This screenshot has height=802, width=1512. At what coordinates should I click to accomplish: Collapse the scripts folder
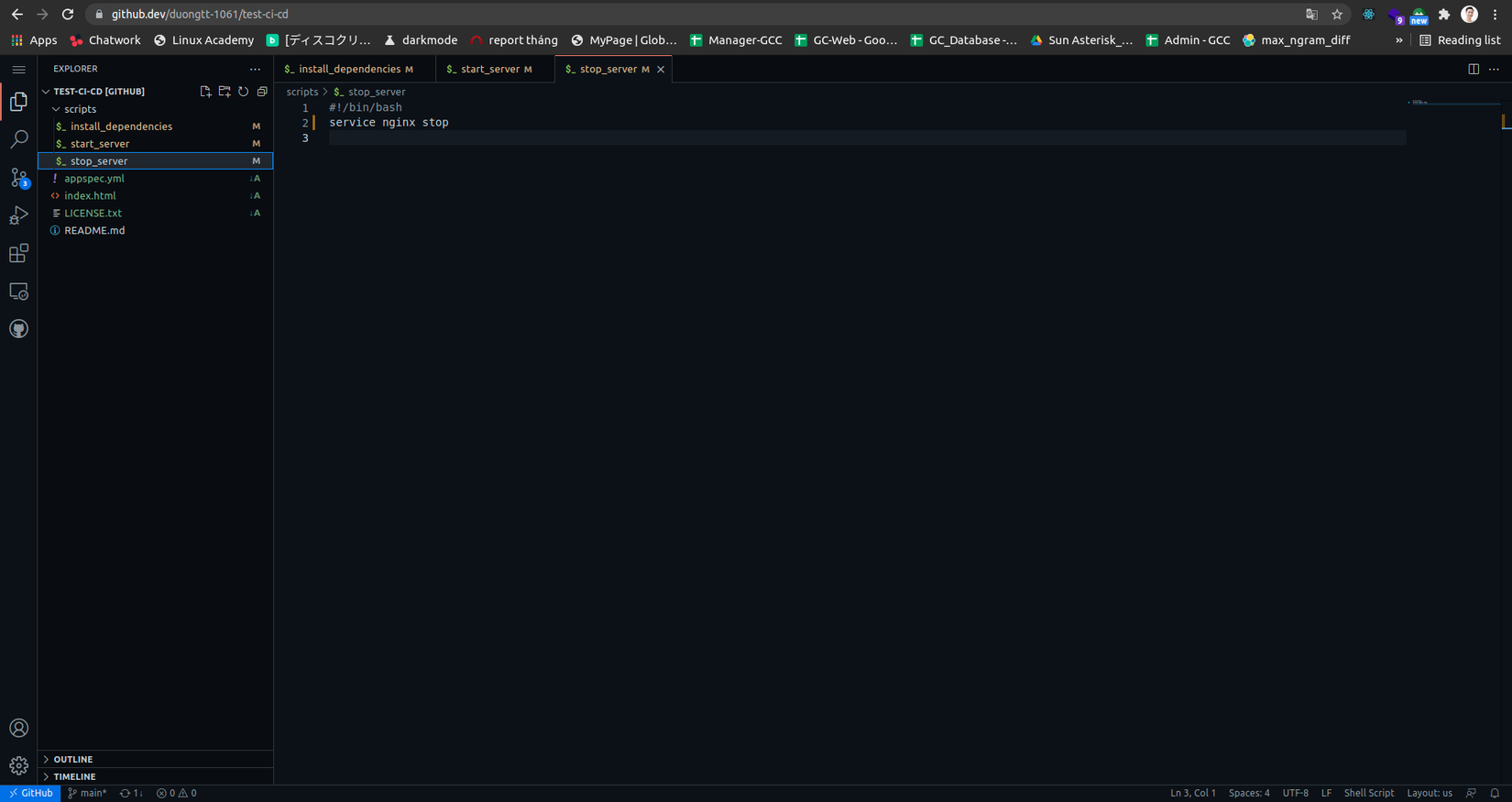(156, 109)
